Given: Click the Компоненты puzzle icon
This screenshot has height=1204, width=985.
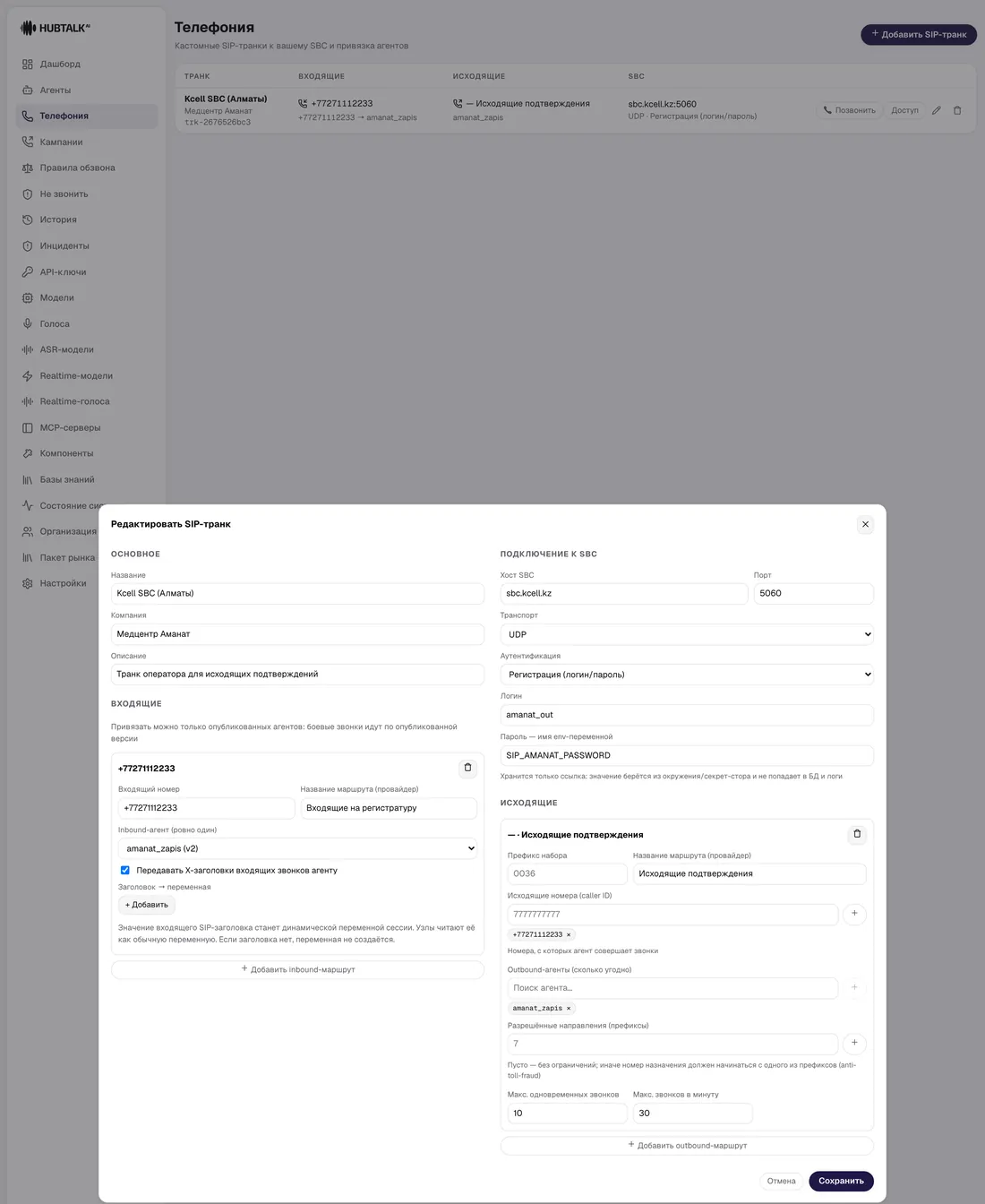Looking at the screenshot, I should [x=28, y=454].
